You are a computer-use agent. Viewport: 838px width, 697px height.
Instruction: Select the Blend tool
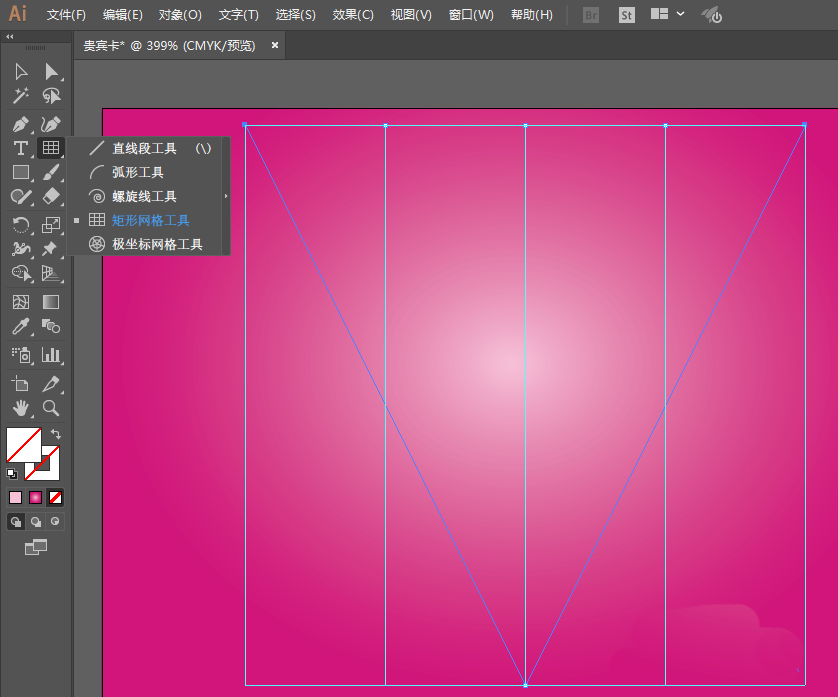click(51, 326)
